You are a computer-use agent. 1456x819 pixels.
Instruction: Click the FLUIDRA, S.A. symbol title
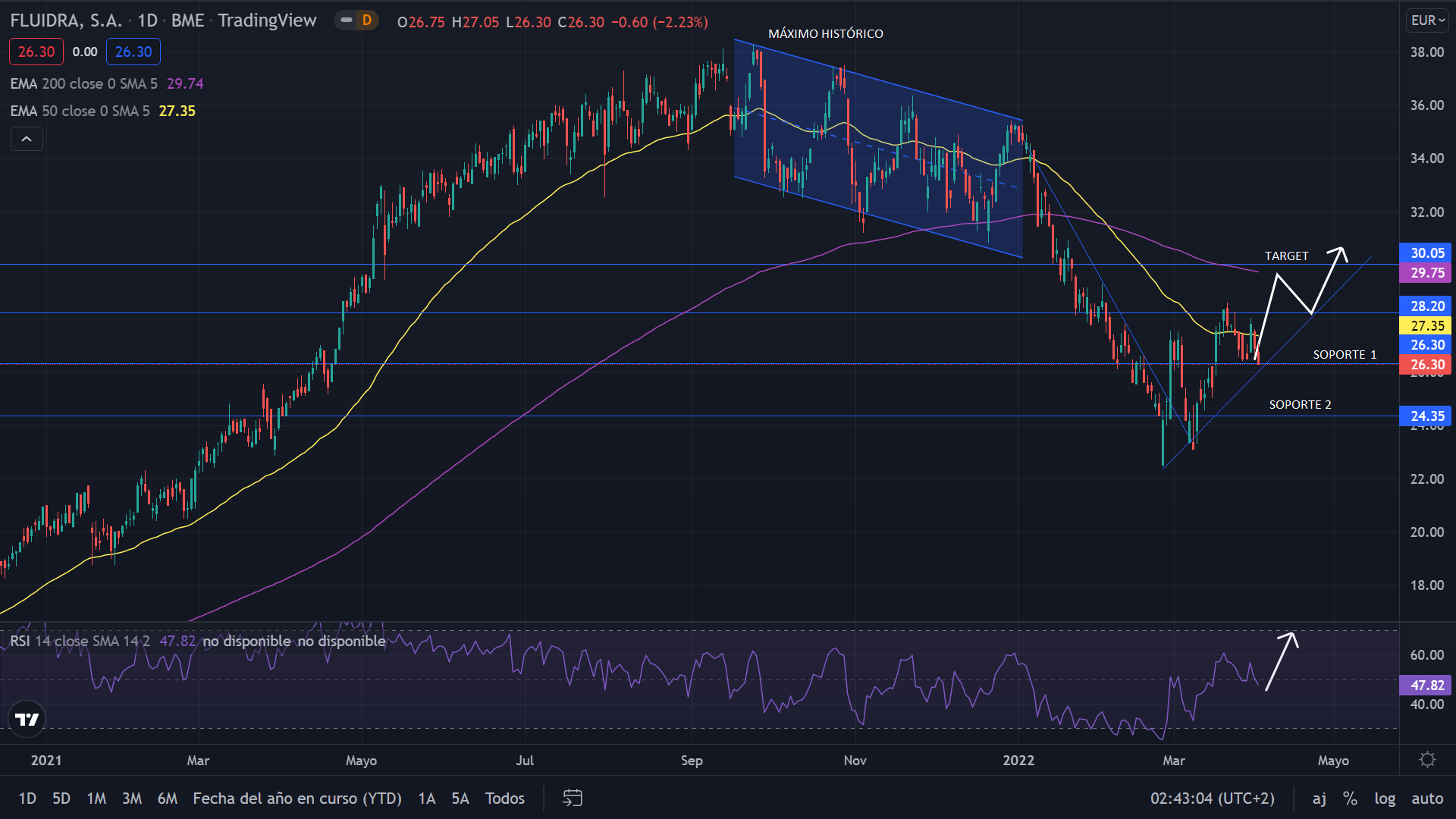(66, 20)
